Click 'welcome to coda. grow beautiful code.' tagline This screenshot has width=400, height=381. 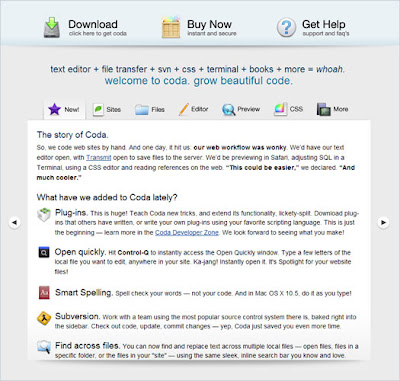[199, 81]
